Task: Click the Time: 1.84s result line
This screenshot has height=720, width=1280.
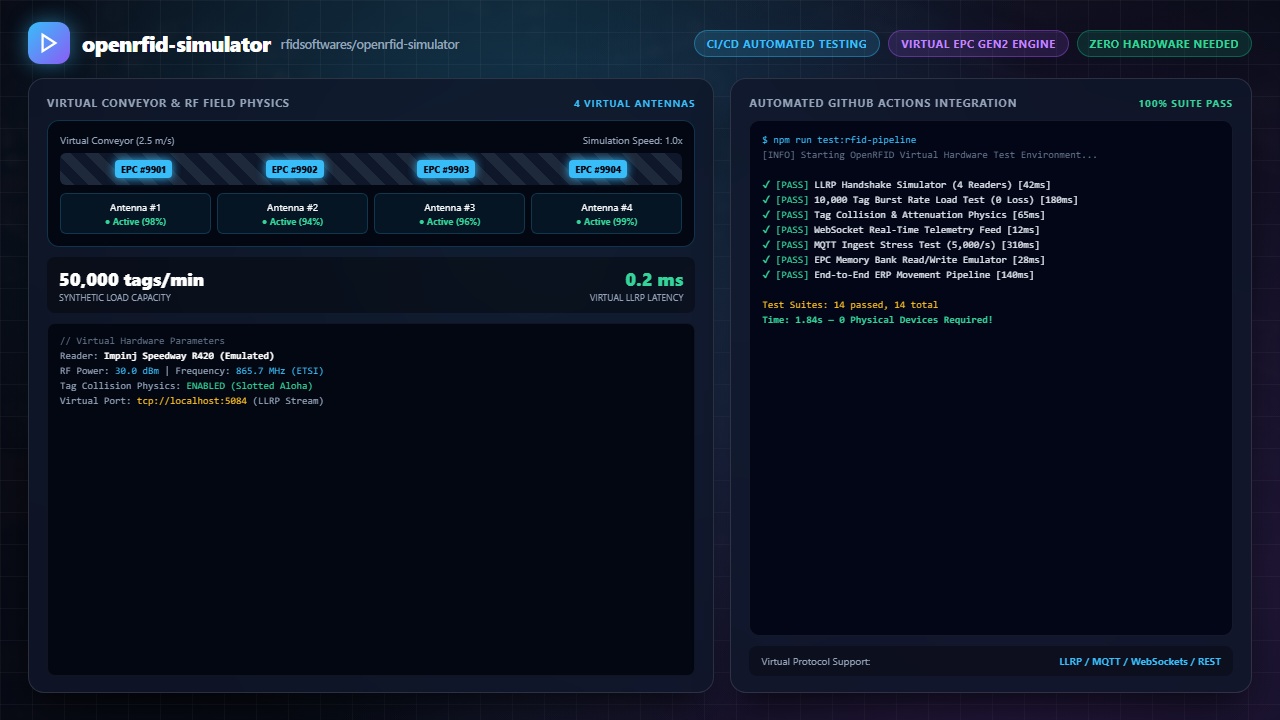Action: point(877,320)
